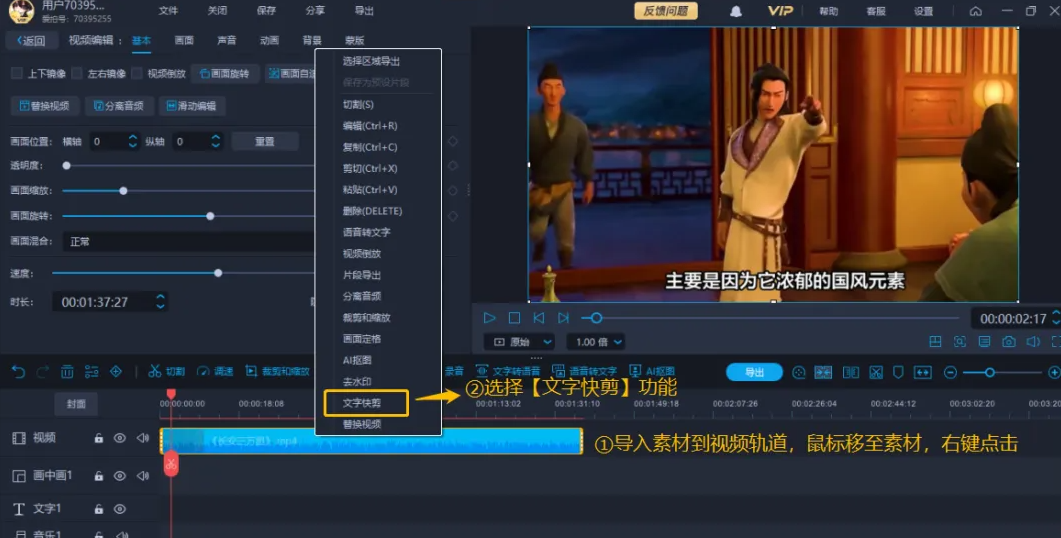Click the 替换视频 button
Screen dimensions: 1061x538
[x=45, y=106]
